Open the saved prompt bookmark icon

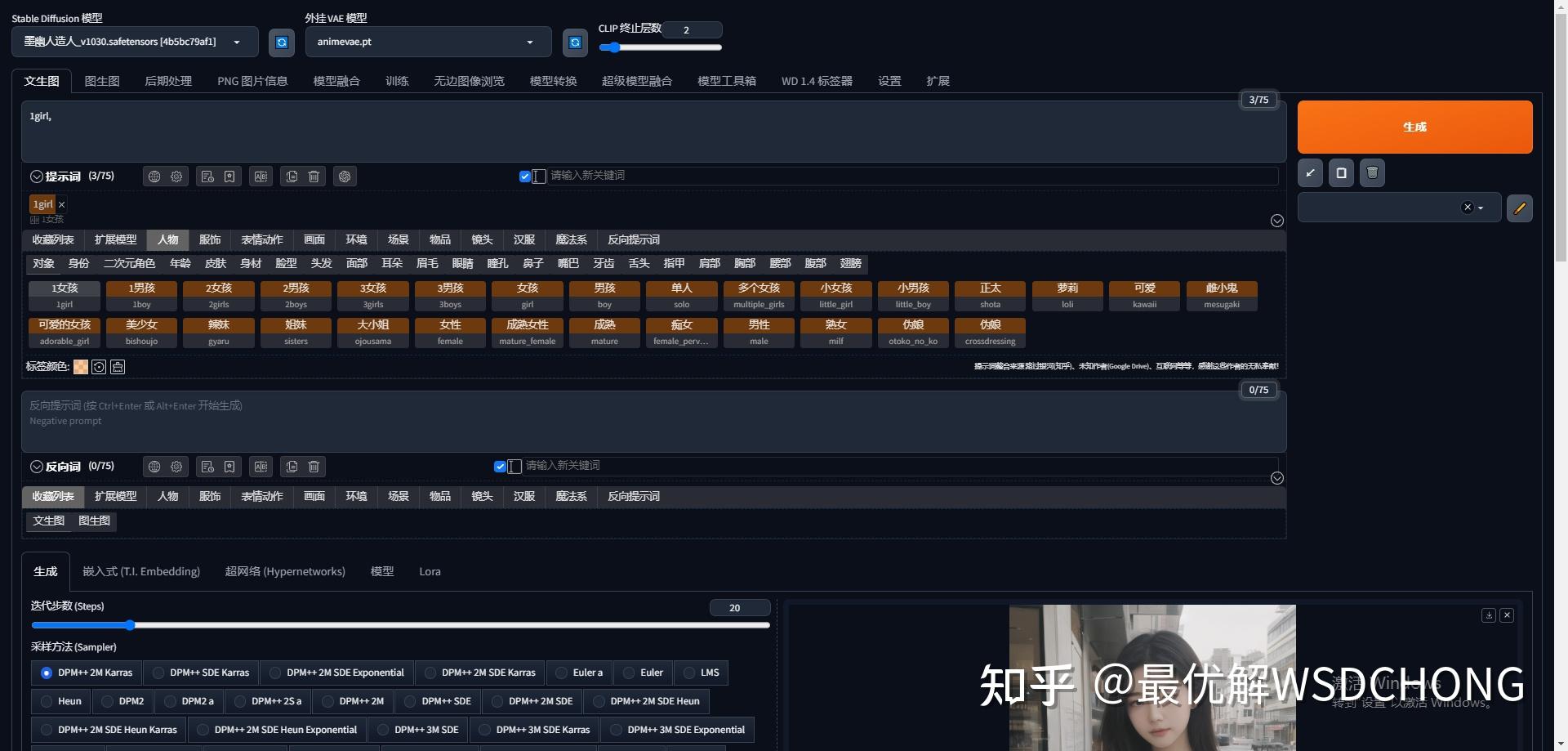coord(229,176)
